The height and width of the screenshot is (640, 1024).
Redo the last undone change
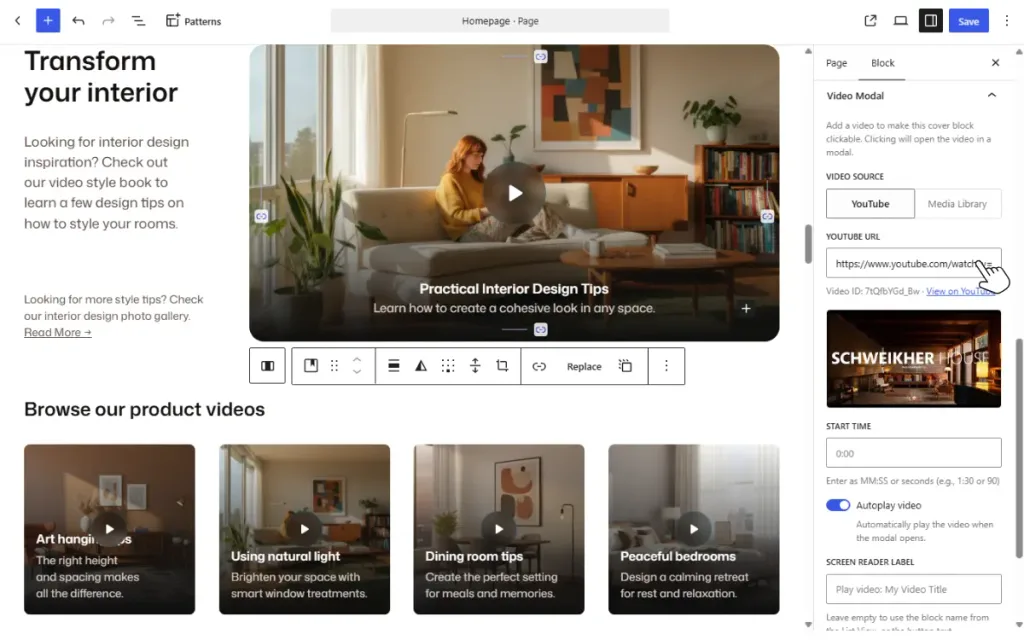[108, 21]
